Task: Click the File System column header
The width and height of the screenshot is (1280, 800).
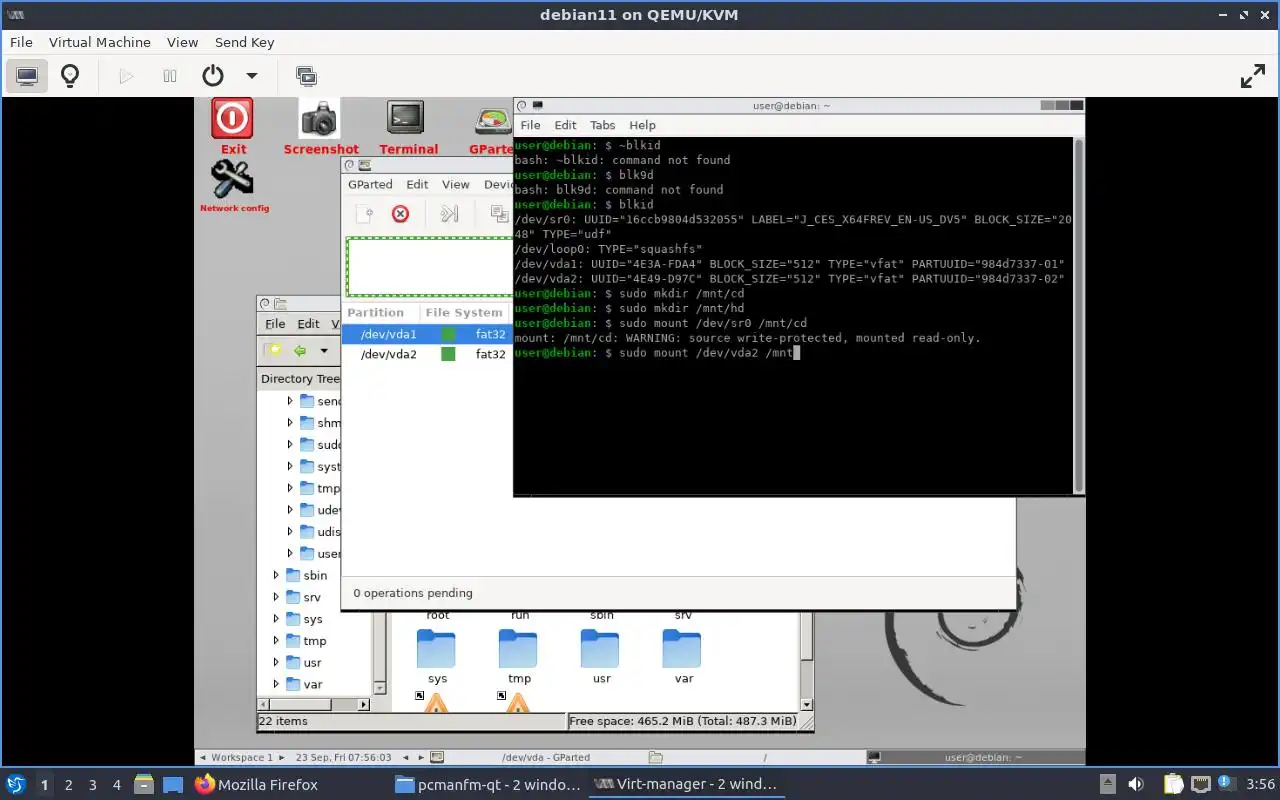Action: pos(465,312)
